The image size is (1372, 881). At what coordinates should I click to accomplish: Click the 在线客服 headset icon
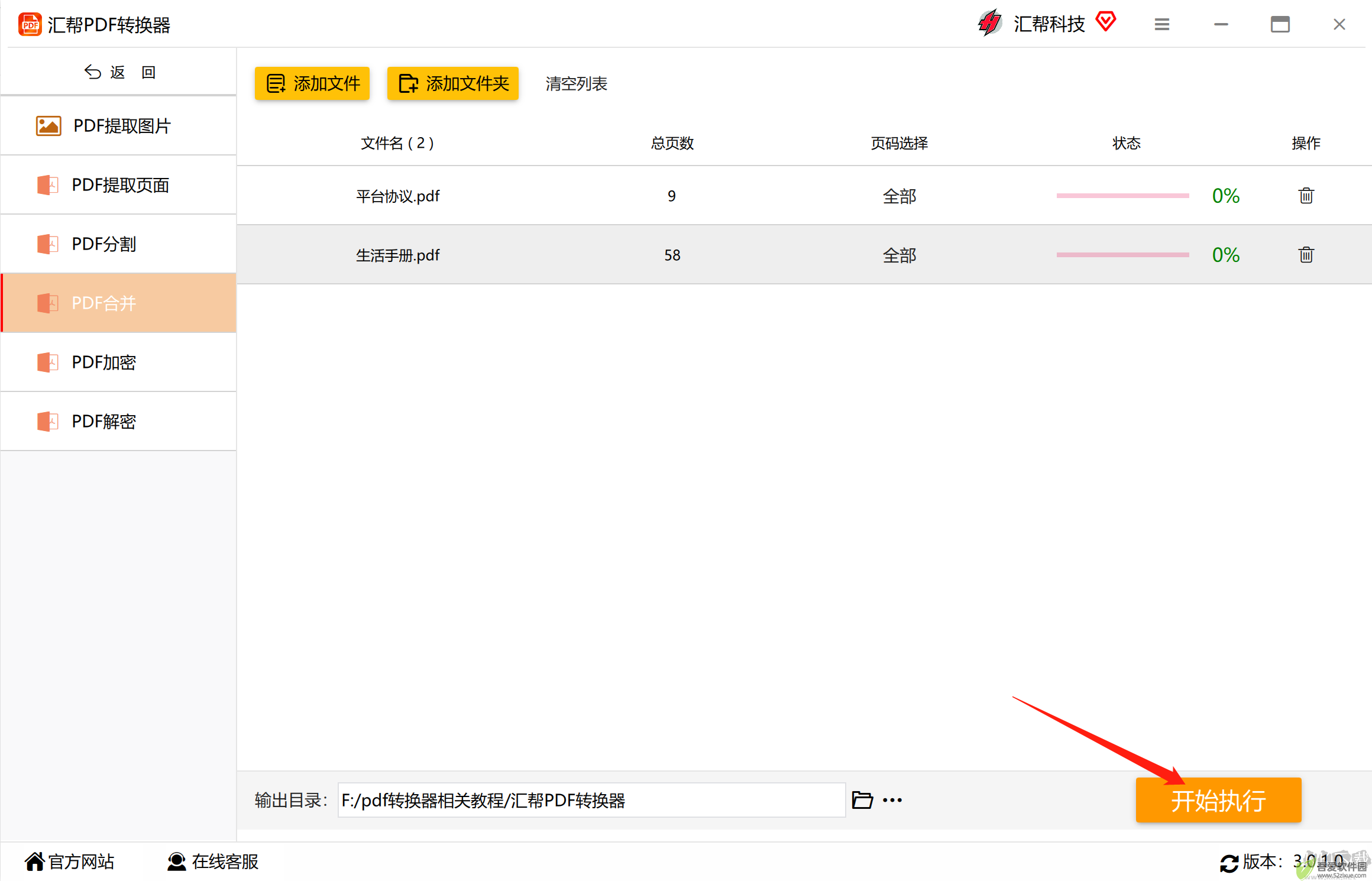point(176,862)
